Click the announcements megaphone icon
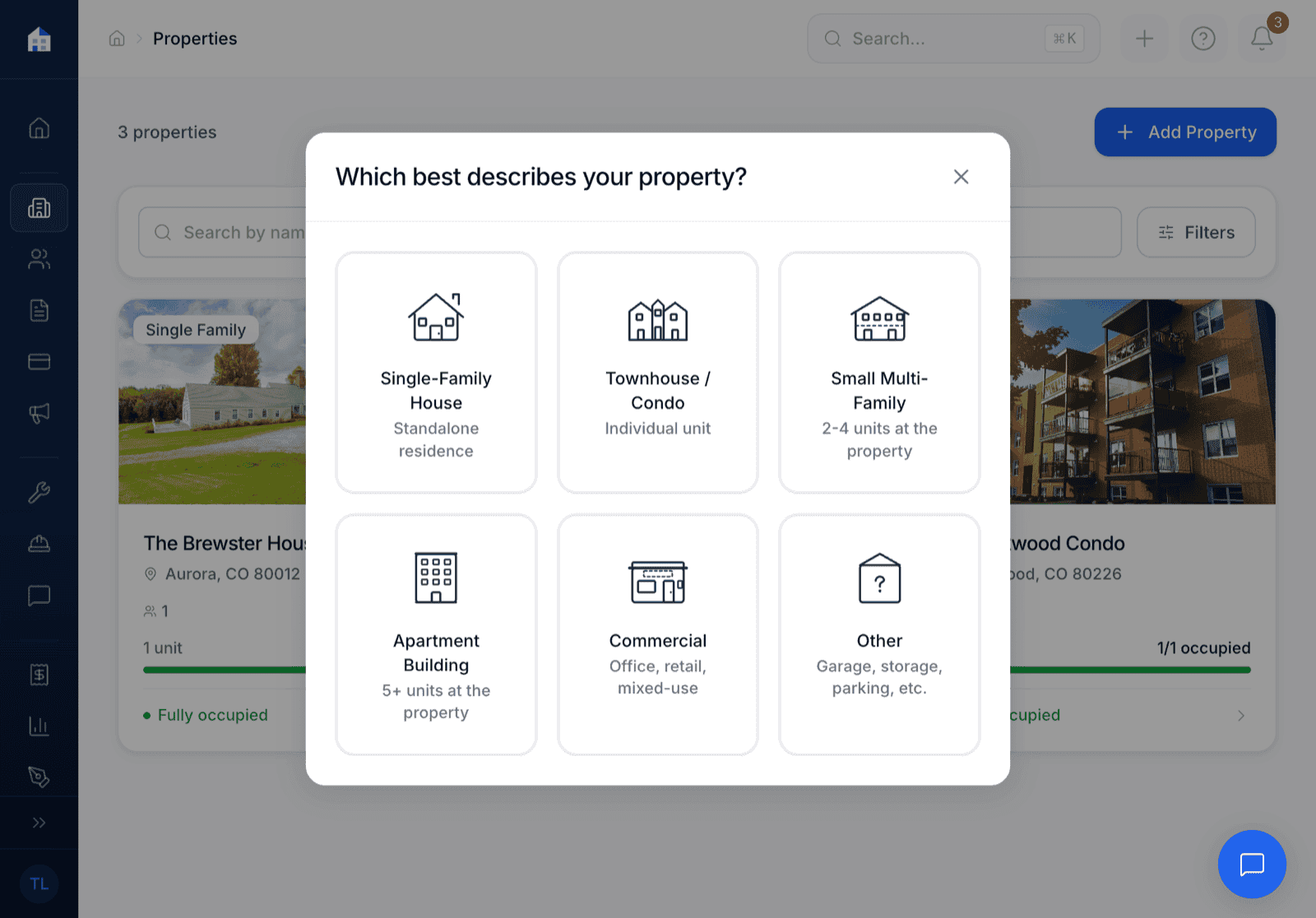The height and width of the screenshot is (918, 1316). (39, 414)
